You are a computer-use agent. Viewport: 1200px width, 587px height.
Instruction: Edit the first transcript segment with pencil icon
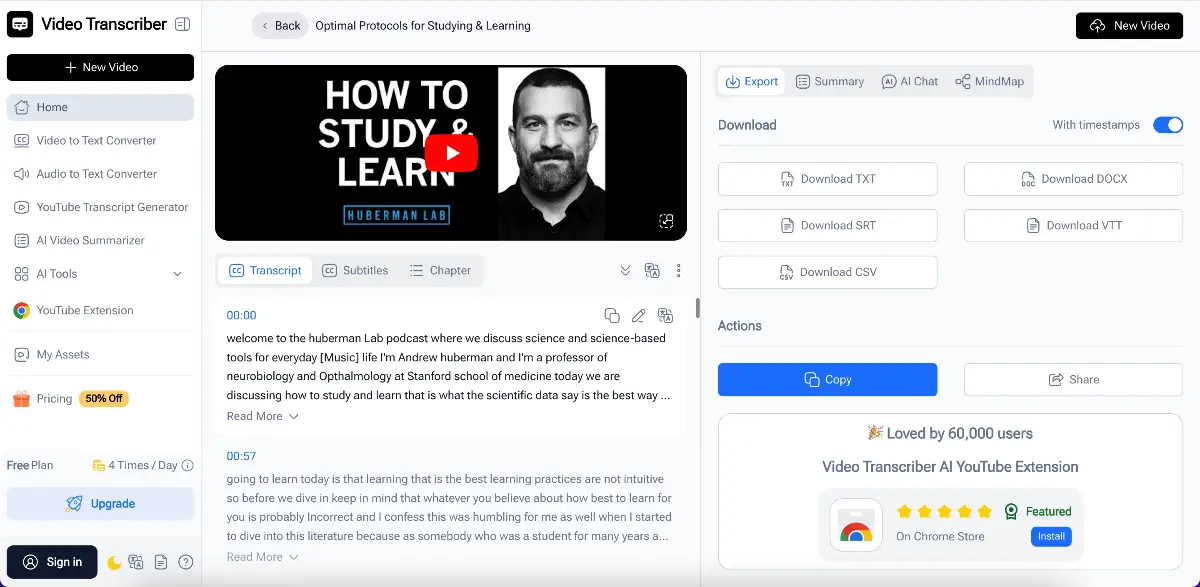[639, 315]
